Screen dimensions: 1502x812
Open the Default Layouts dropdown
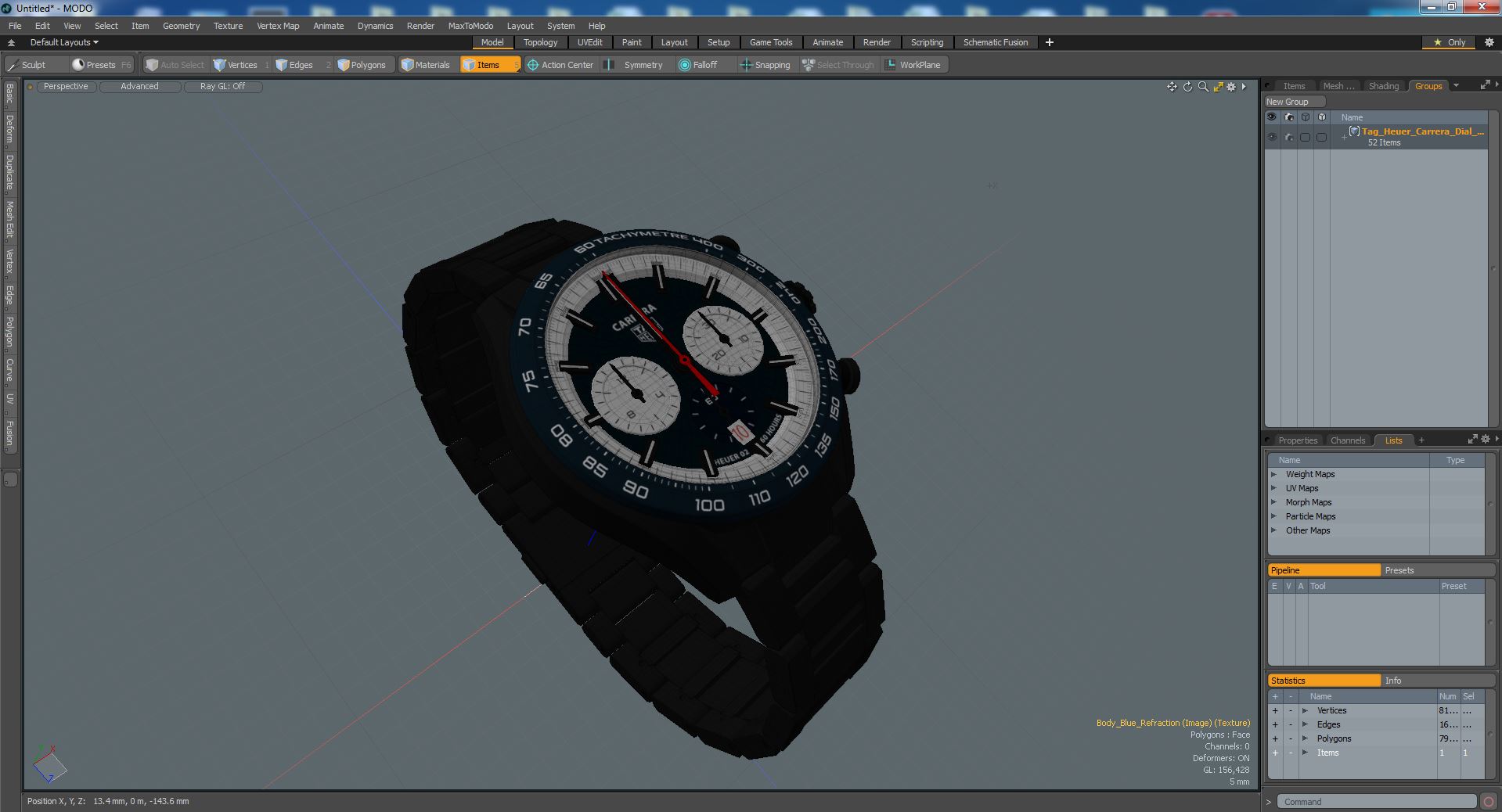[64, 42]
